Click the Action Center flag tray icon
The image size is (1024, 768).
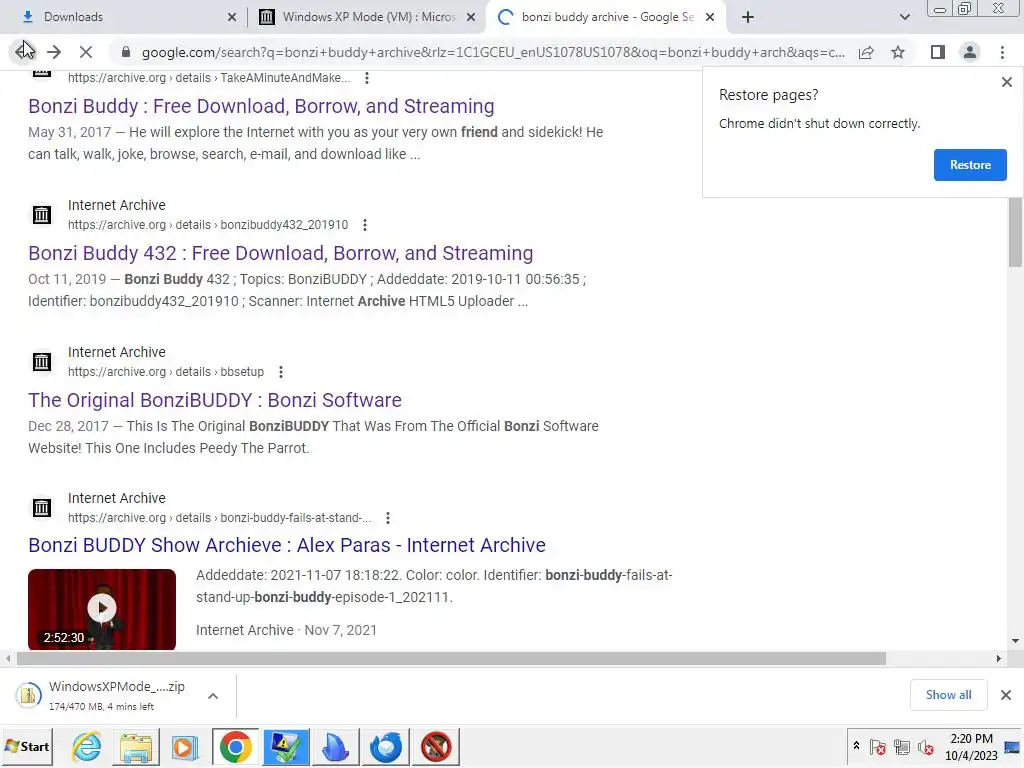878,746
